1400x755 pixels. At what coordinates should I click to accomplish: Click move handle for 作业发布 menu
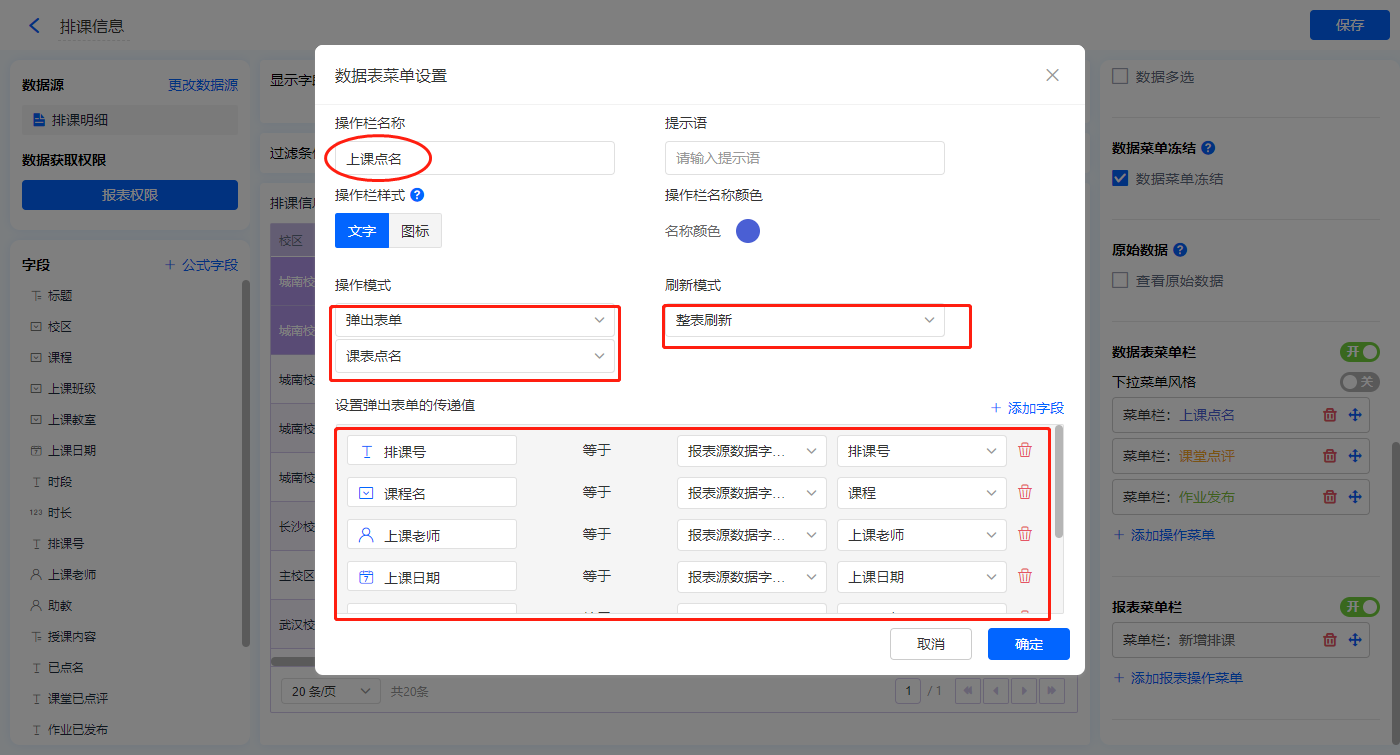coord(1355,497)
